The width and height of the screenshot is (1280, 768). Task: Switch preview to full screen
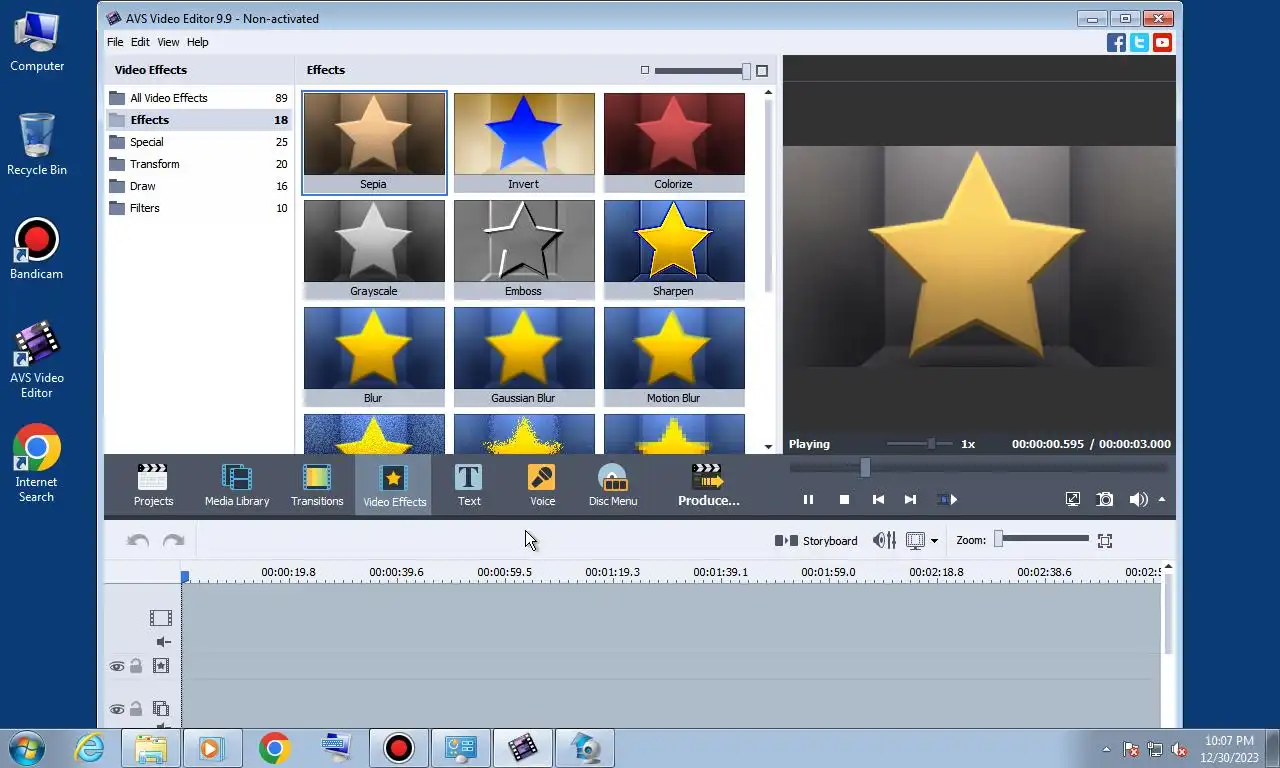click(x=1073, y=499)
